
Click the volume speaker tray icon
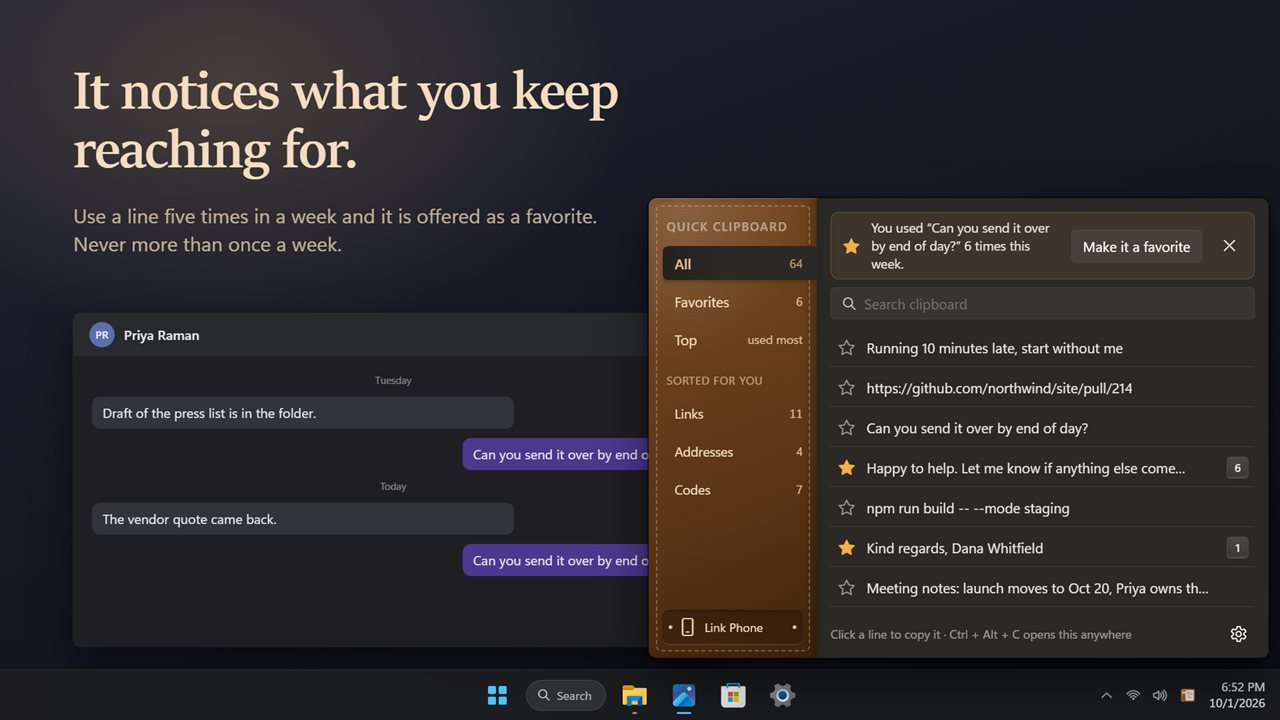coord(1160,695)
